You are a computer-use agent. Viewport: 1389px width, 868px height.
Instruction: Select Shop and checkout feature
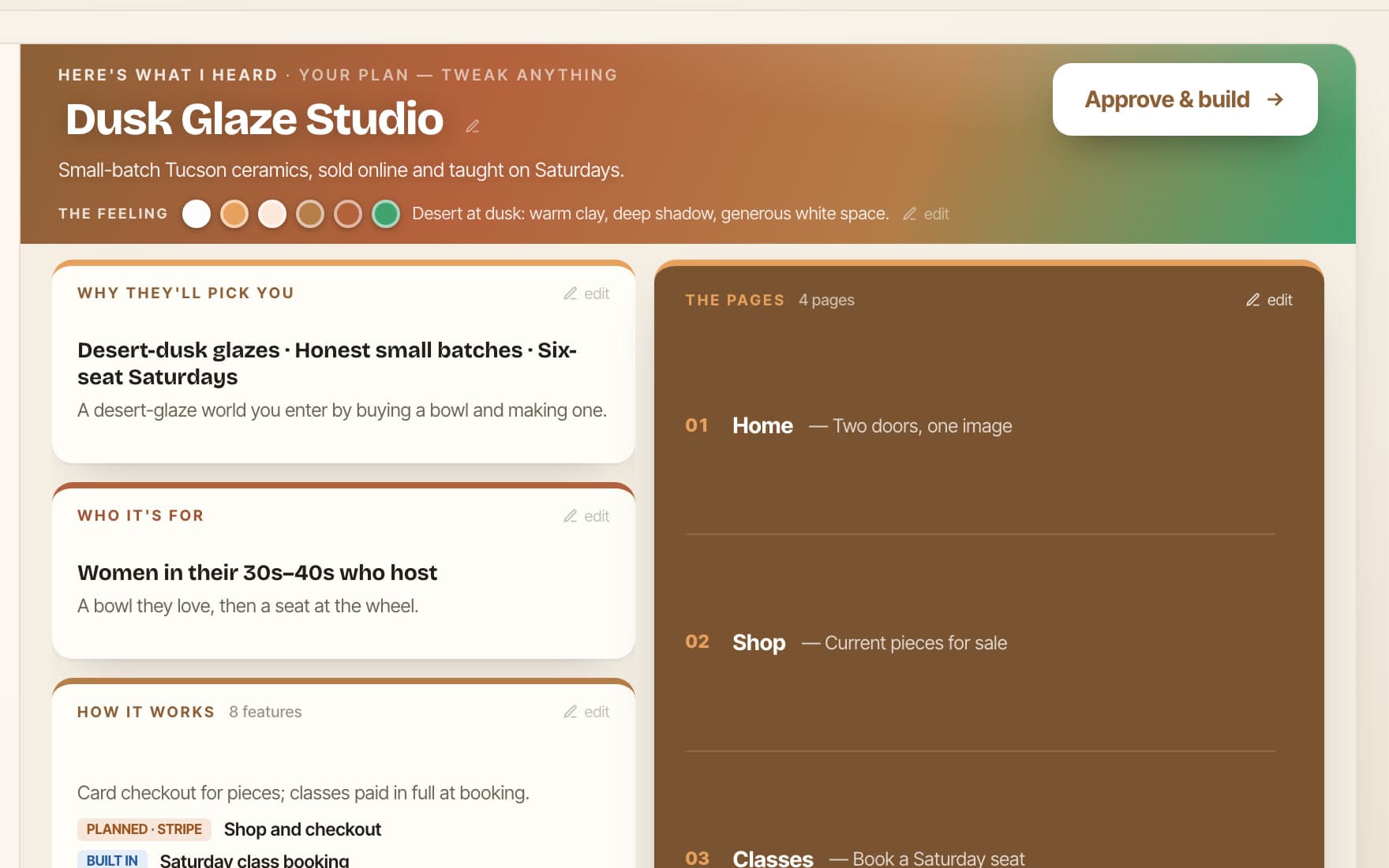coord(302,829)
